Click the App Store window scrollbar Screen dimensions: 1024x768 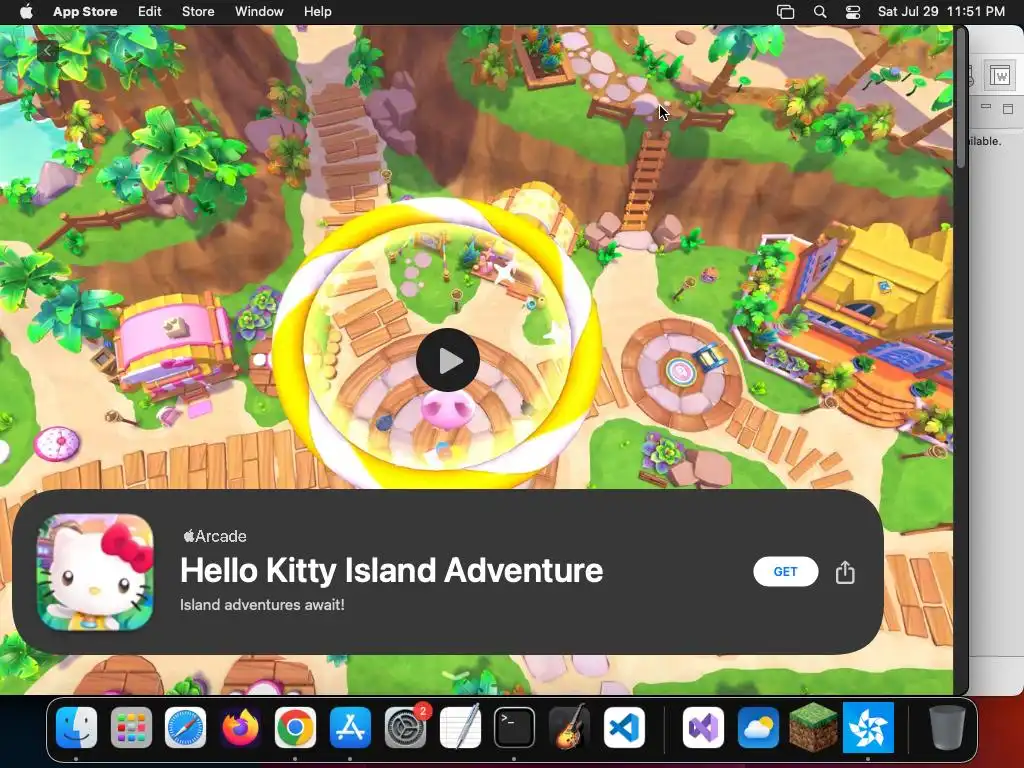[961, 98]
